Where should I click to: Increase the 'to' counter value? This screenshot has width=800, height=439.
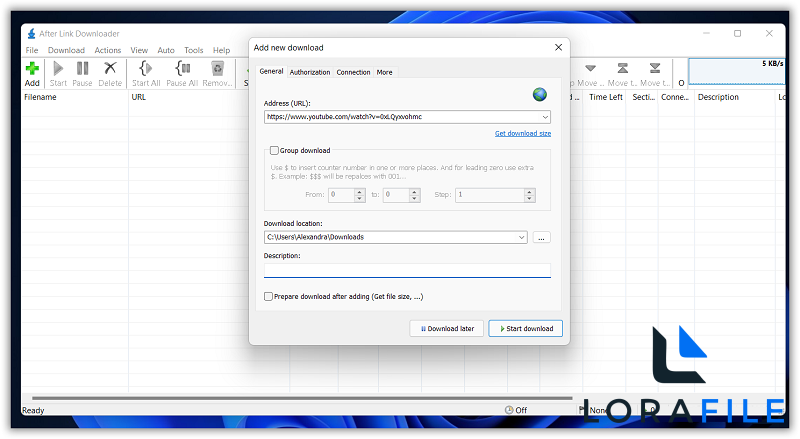coord(415,192)
